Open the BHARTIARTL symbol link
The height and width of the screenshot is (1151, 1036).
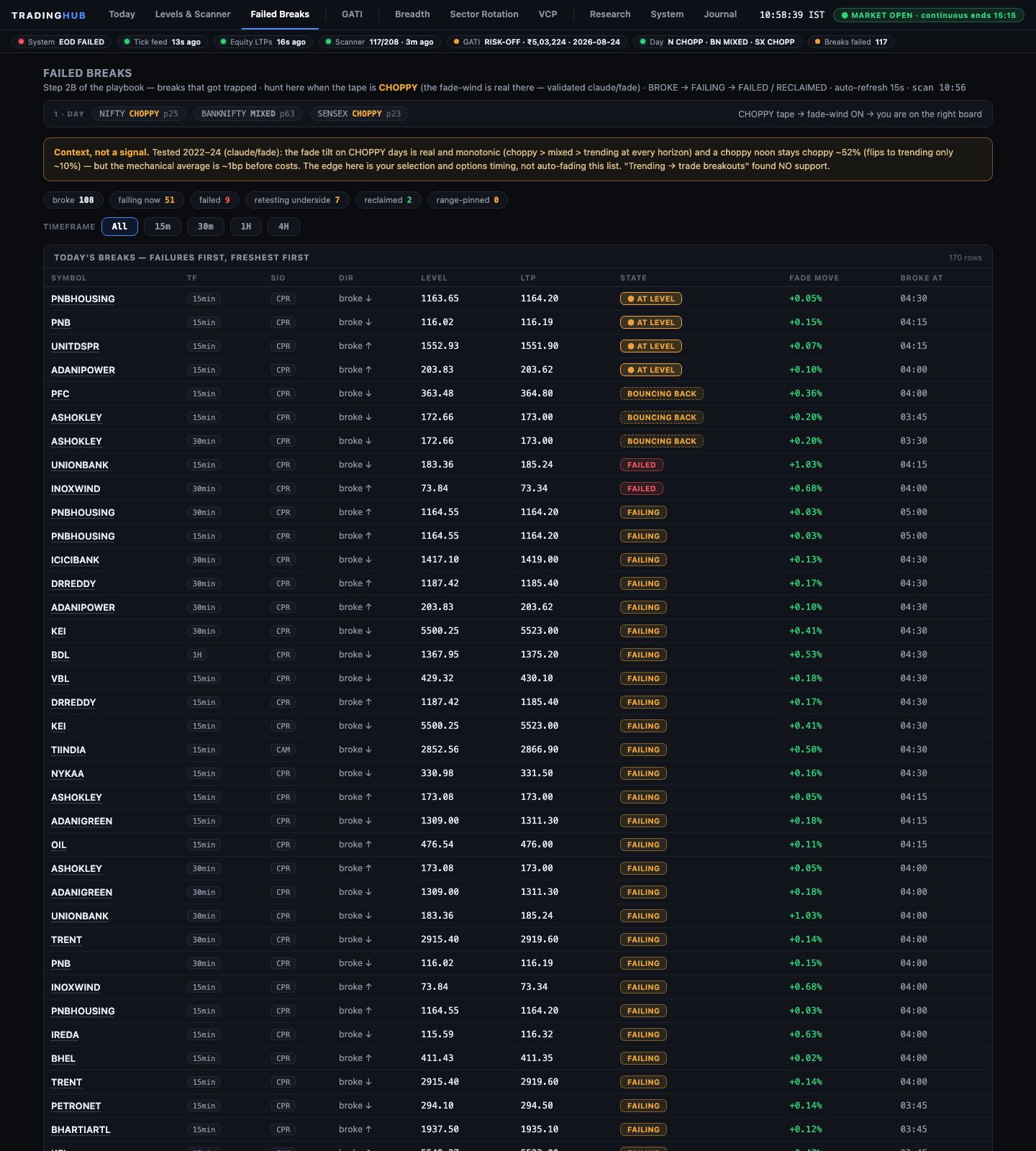pos(81,1129)
